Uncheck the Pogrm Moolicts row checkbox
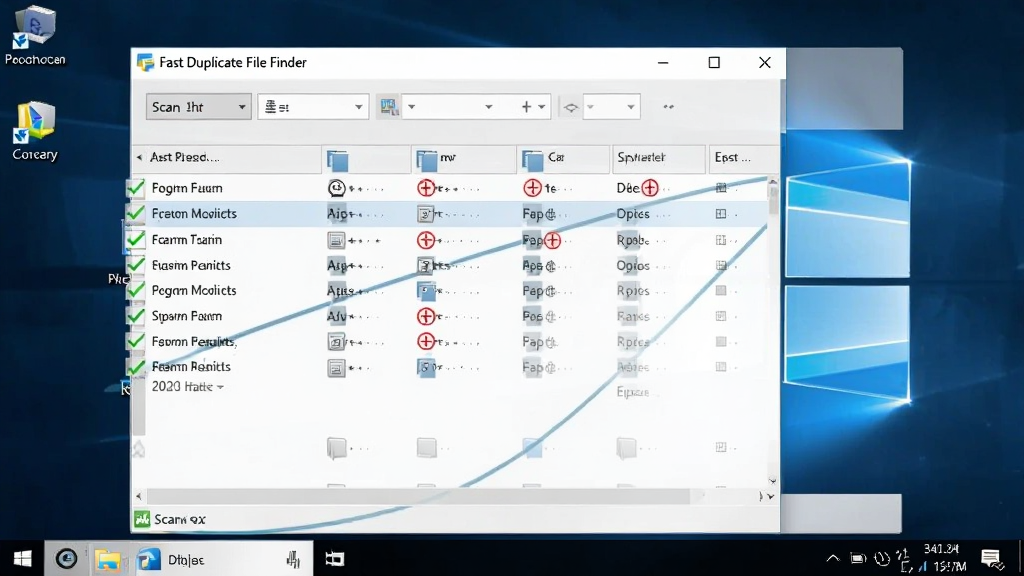Image resolution: width=1024 pixels, height=576 pixels. pyautogui.click(x=136, y=291)
